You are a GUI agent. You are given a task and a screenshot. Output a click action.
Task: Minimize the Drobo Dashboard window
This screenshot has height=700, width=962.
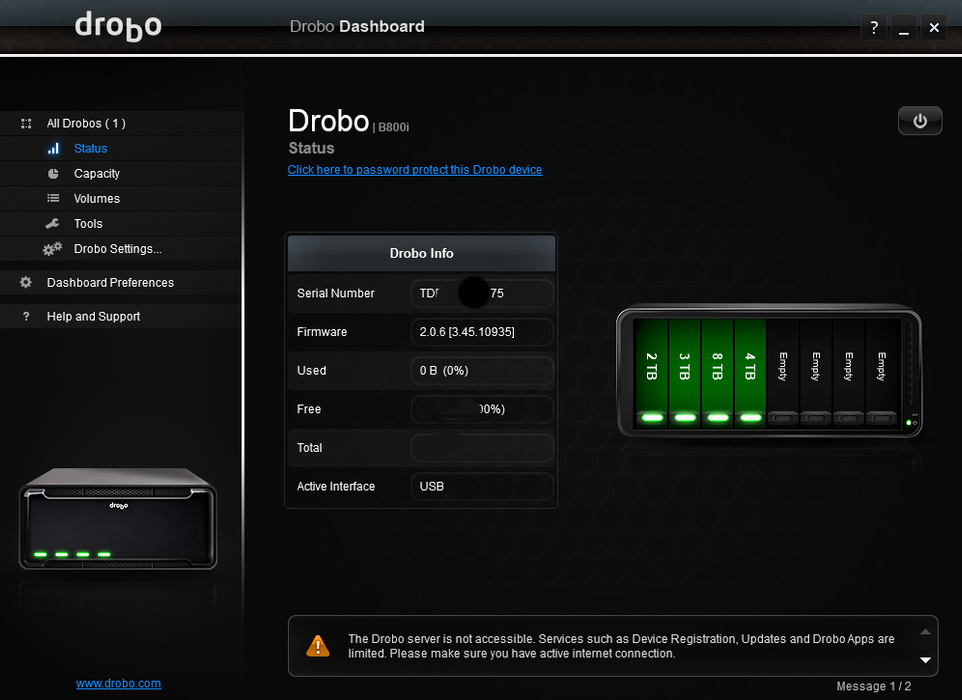(904, 28)
